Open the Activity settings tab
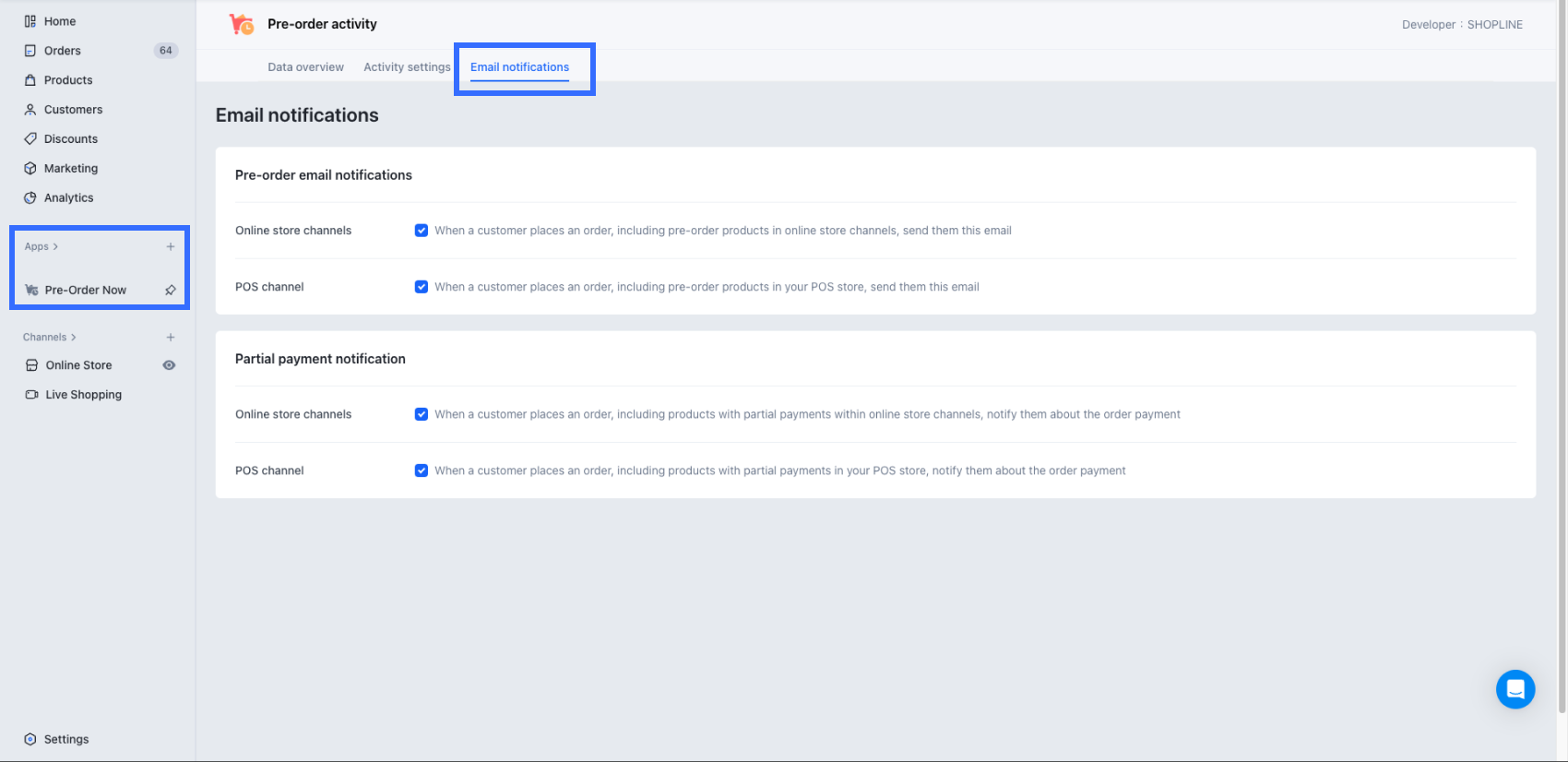This screenshot has width=1568, height=762. tap(407, 67)
